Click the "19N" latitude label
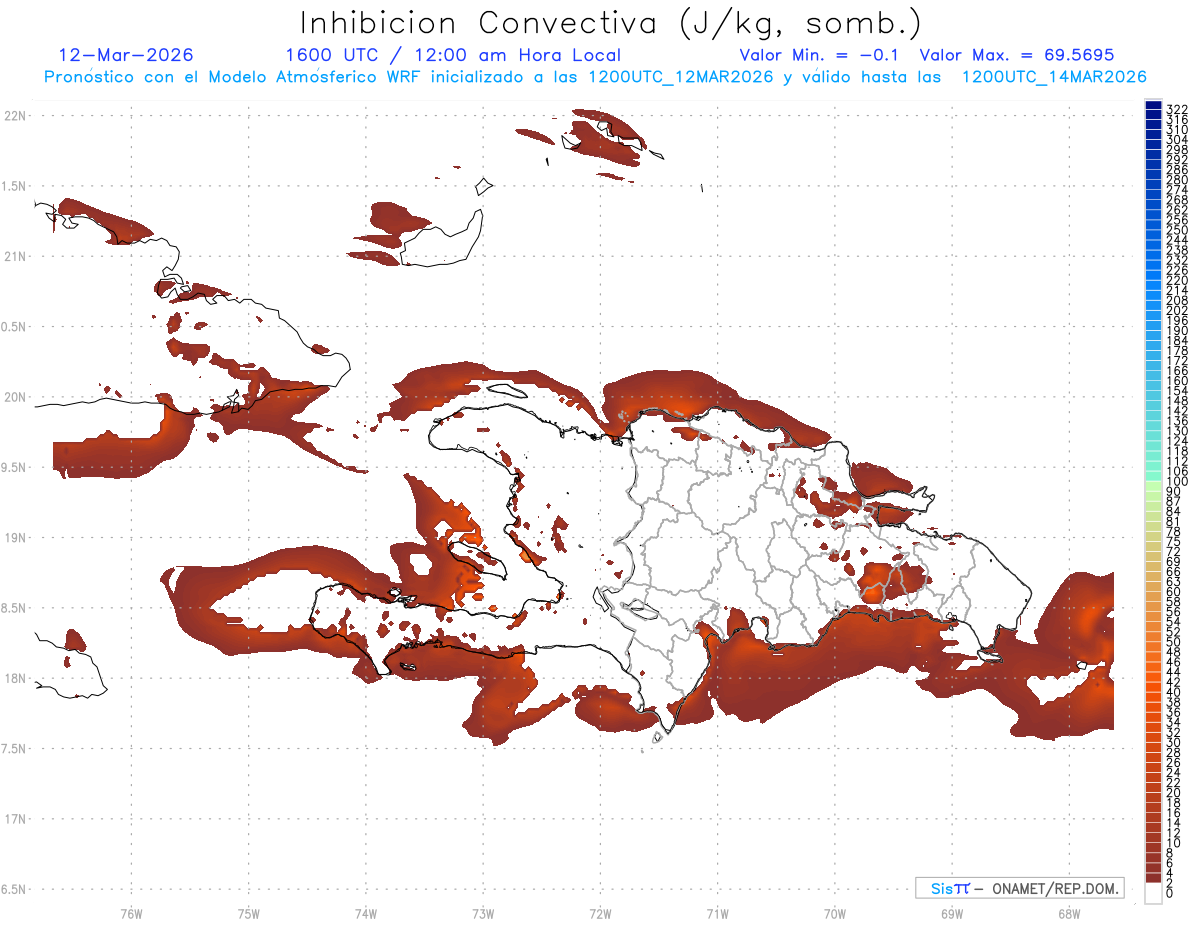The image size is (1200, 927). [x=15, y=538]
